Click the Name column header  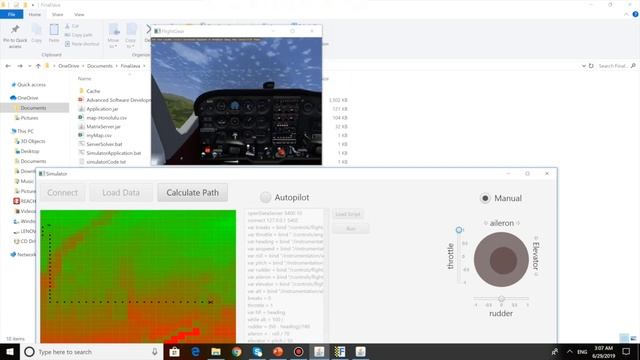coord(84,78)
